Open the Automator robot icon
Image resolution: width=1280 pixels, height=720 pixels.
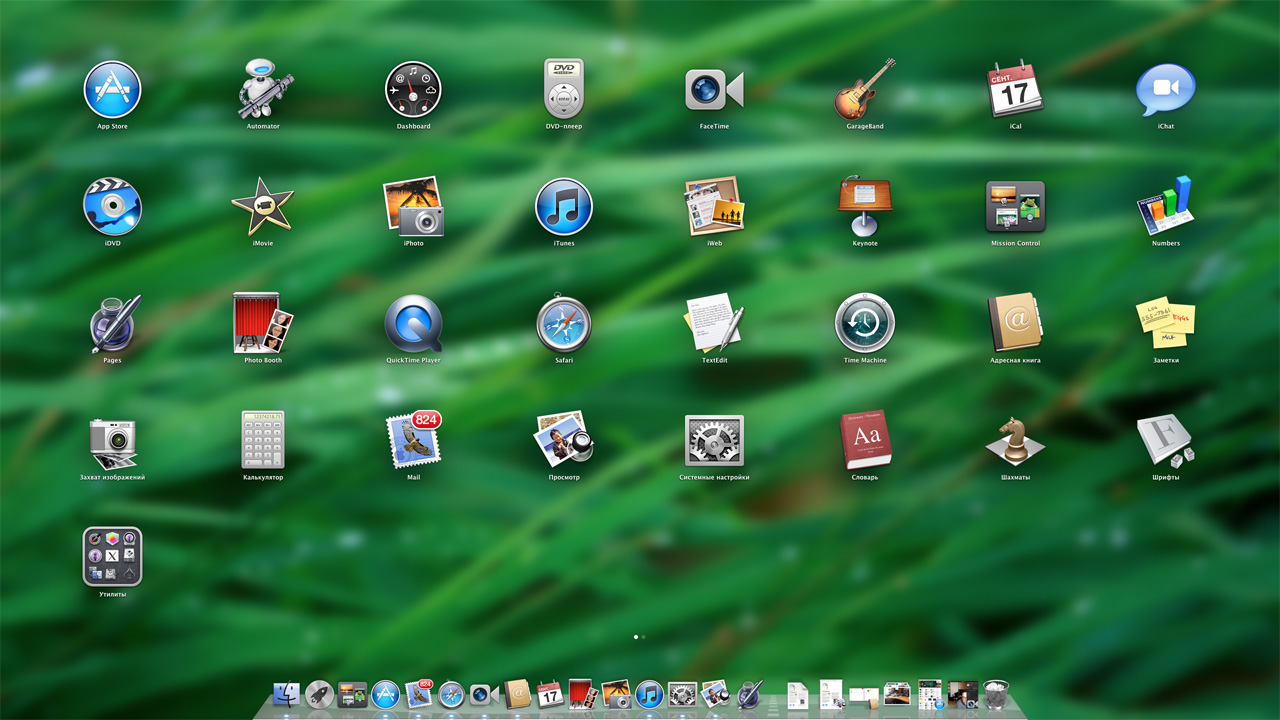[263, 90]
